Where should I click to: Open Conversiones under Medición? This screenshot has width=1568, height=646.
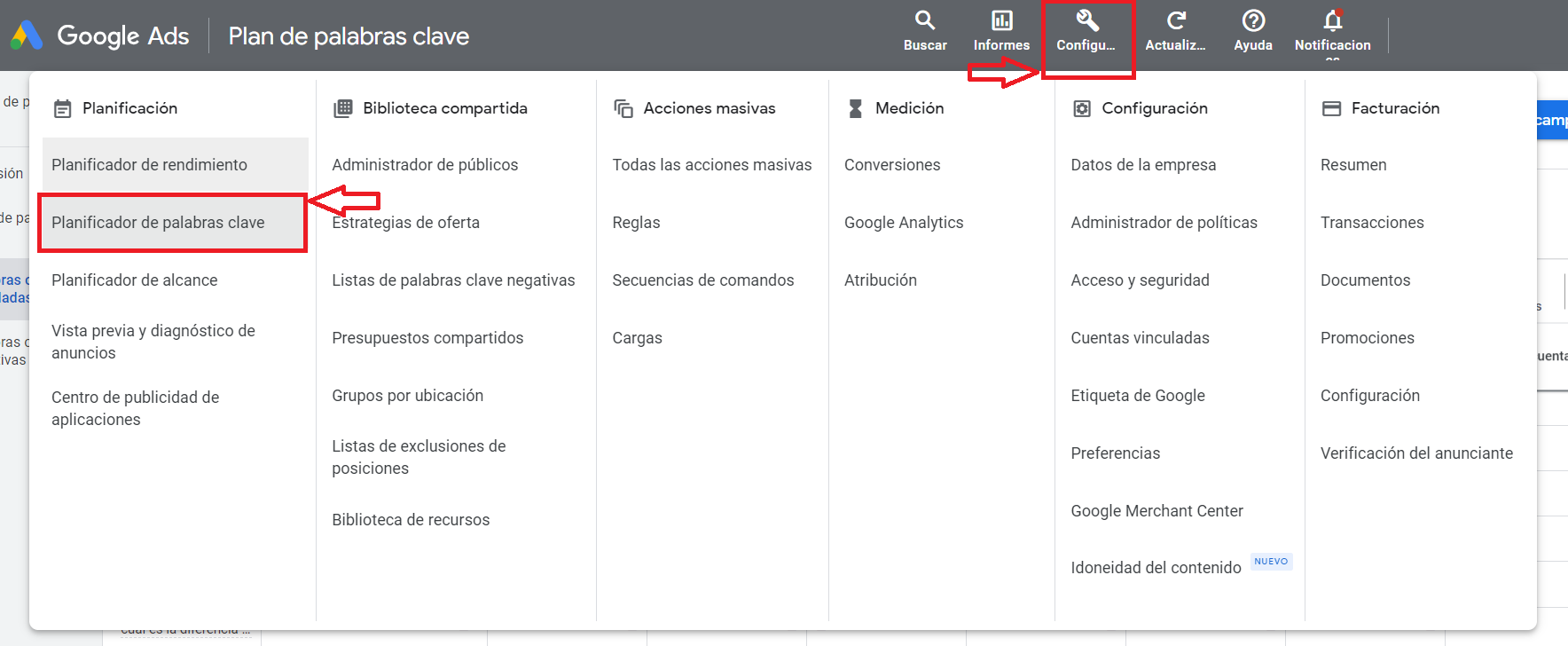892,165
